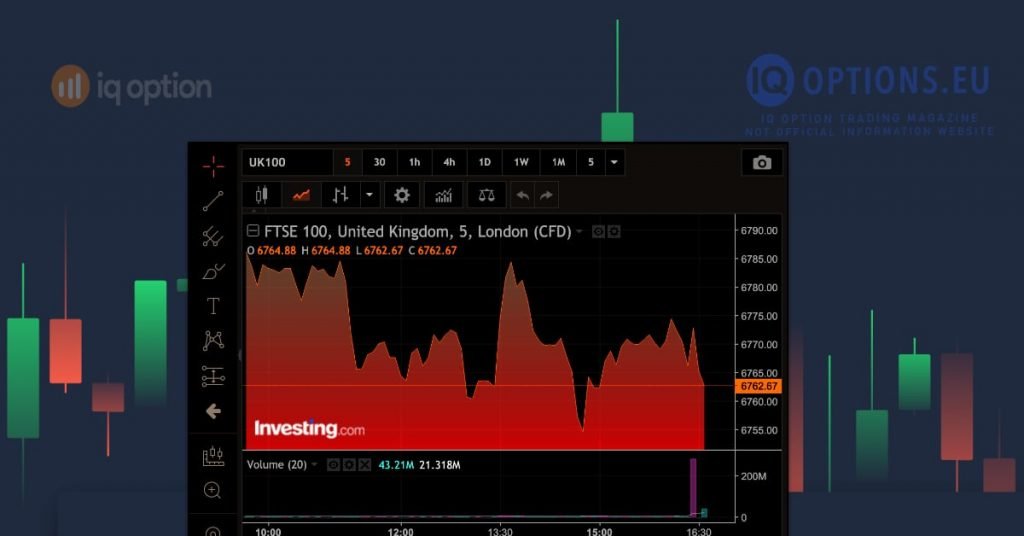Activate the zoom in tool
The width and height of the screenshot is (1024, 536).
[212, 490]
